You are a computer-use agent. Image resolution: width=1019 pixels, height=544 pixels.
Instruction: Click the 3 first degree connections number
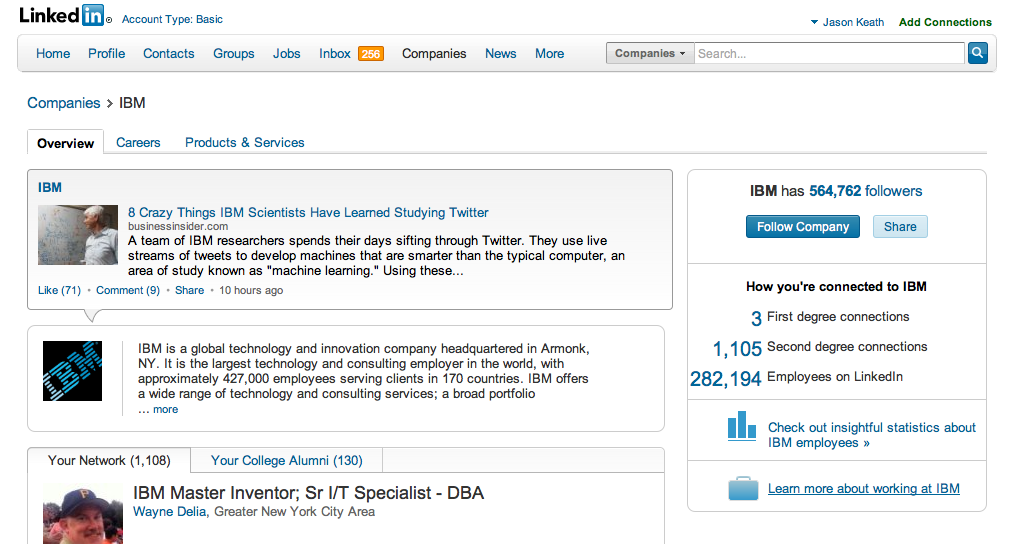756,318
